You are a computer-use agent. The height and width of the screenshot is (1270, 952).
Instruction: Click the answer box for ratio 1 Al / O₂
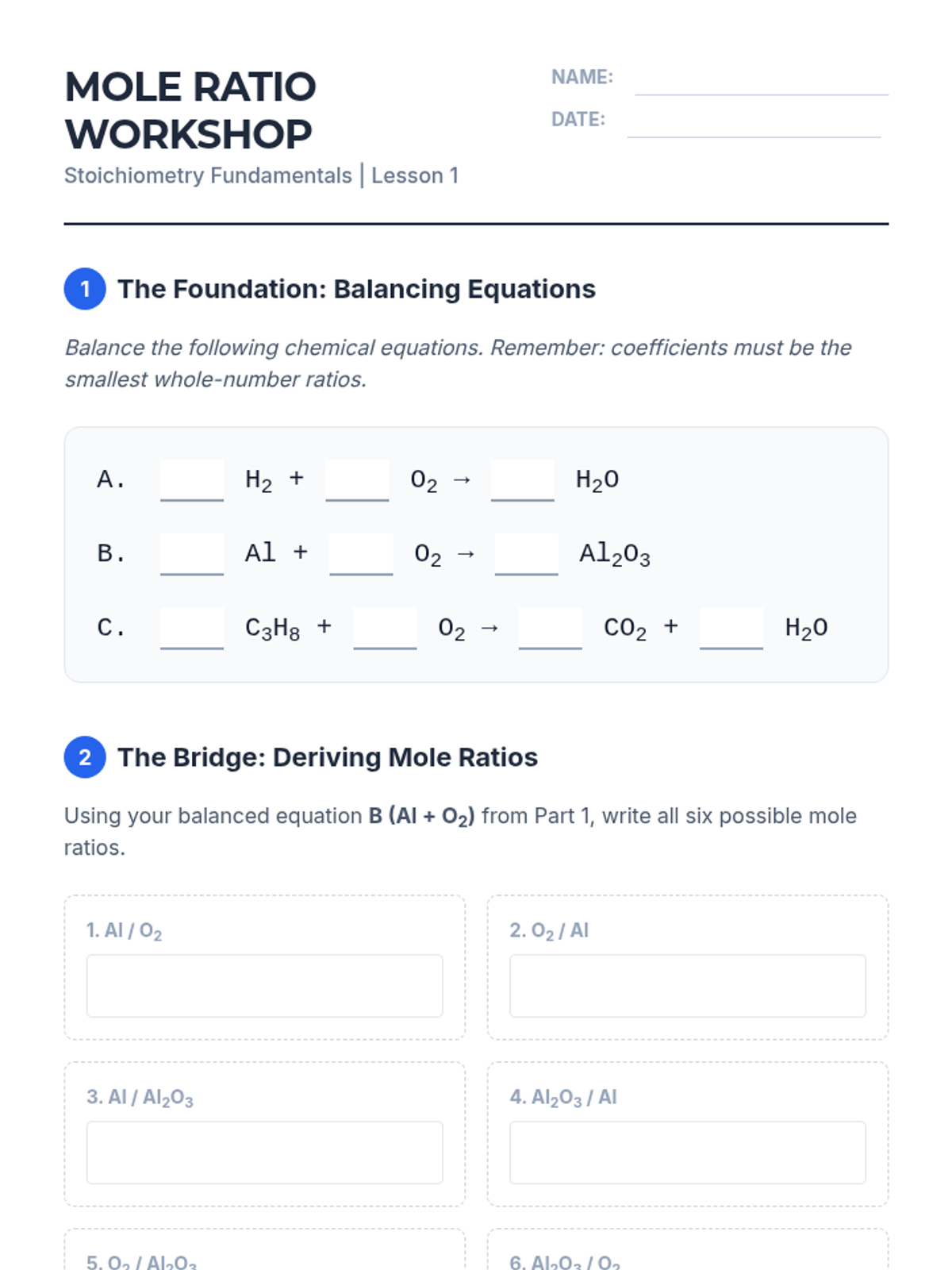tap(264, 986)
